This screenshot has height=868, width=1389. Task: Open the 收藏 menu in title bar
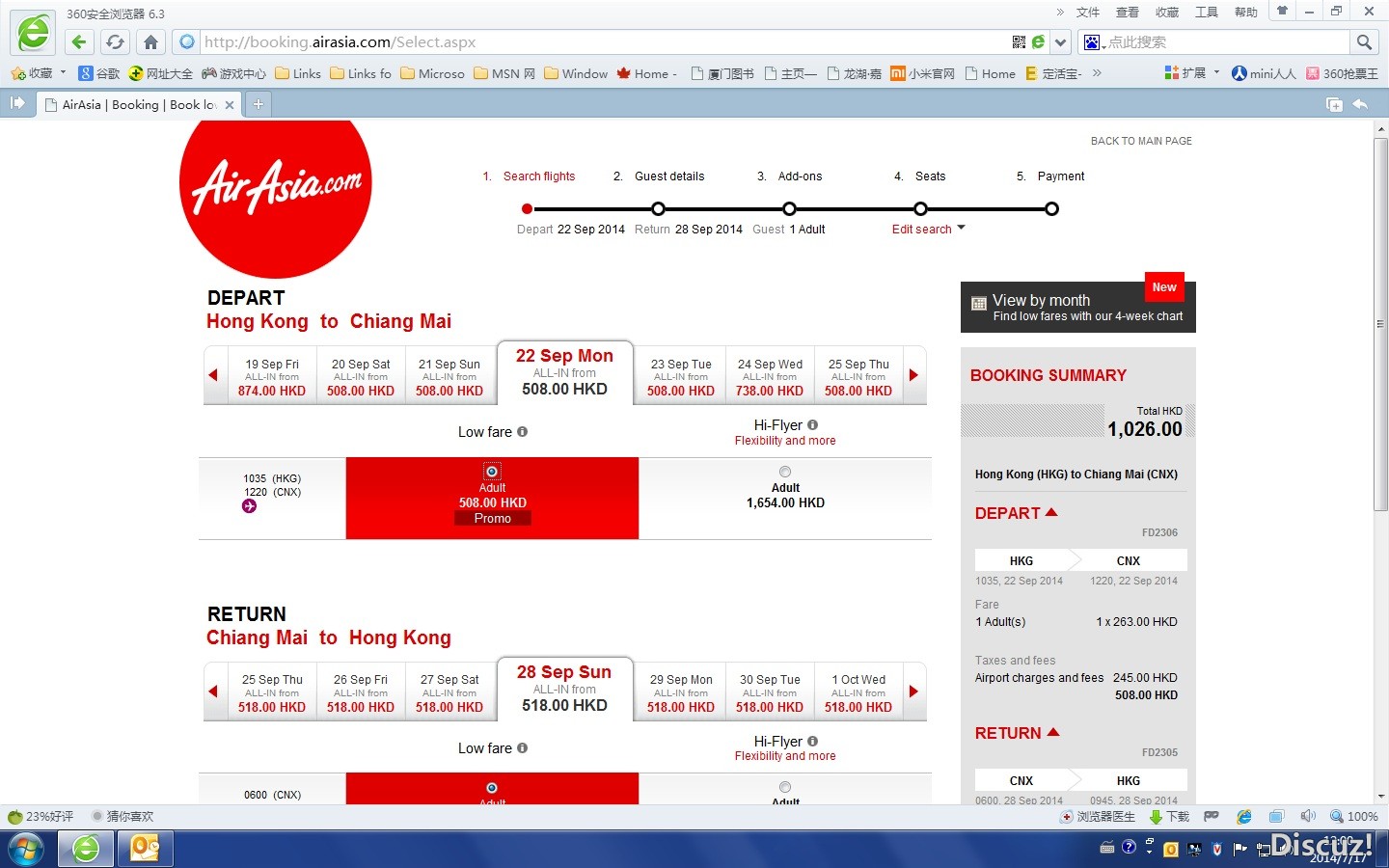click(x=1167, y=12)
